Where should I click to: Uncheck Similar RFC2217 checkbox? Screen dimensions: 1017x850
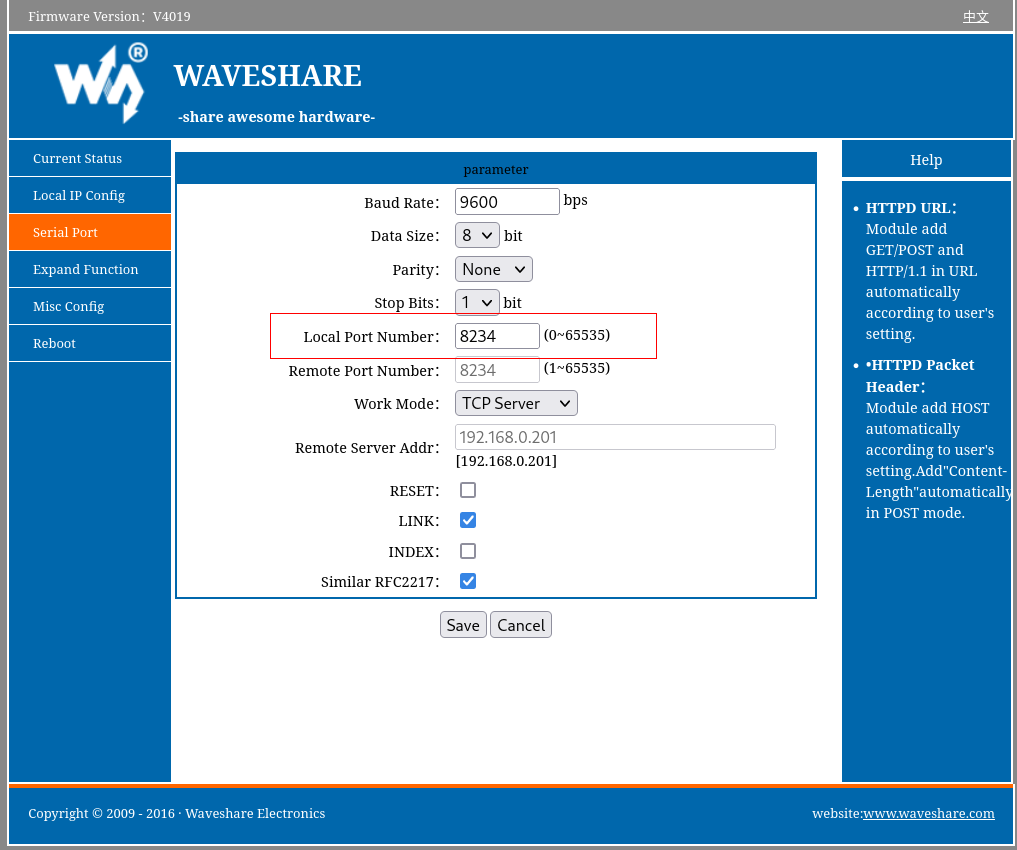[468, 581]
